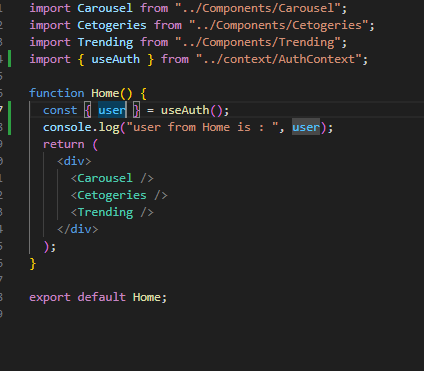Click console in the console.log statement
This screenshot has height=371, width=424.
point(67,127)
